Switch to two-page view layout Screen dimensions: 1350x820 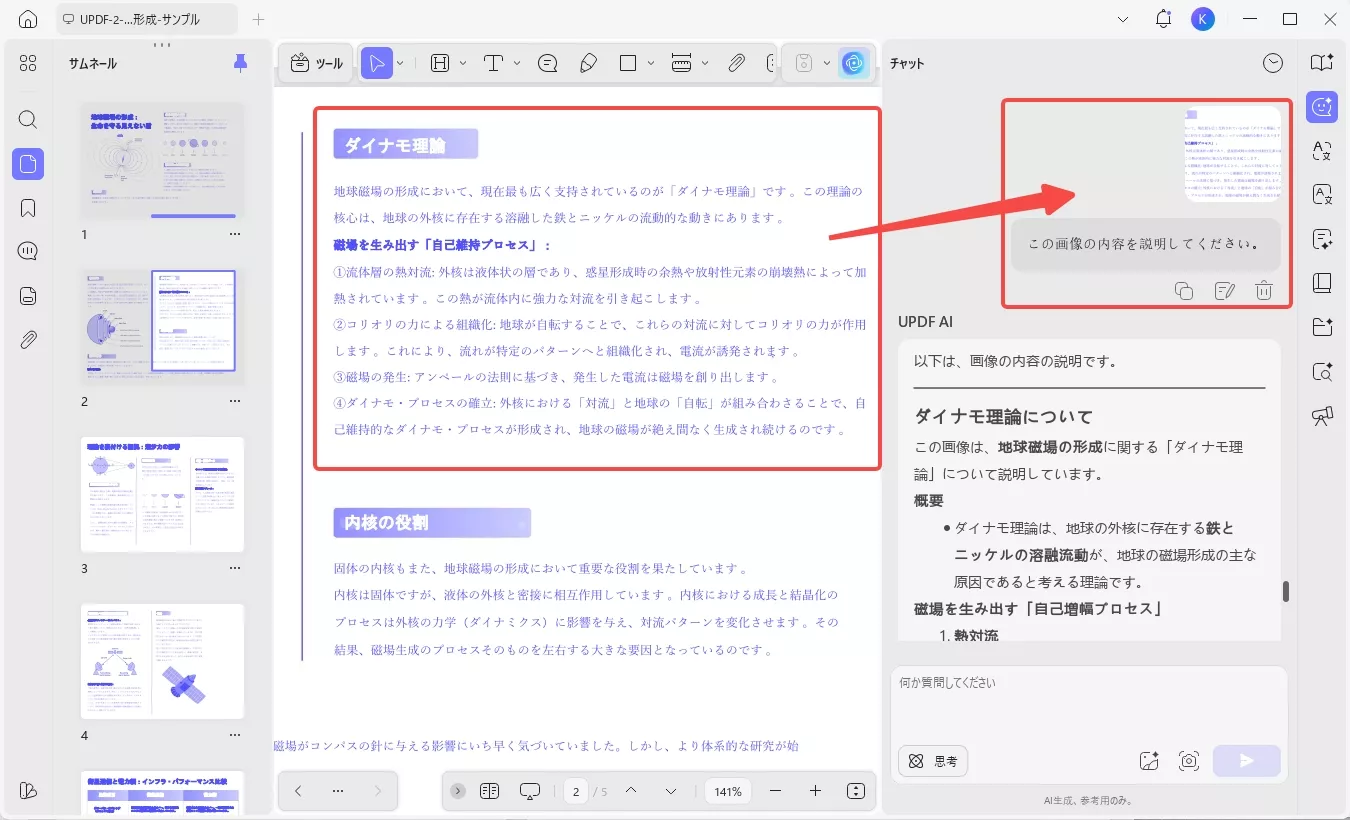pos(489,790)
